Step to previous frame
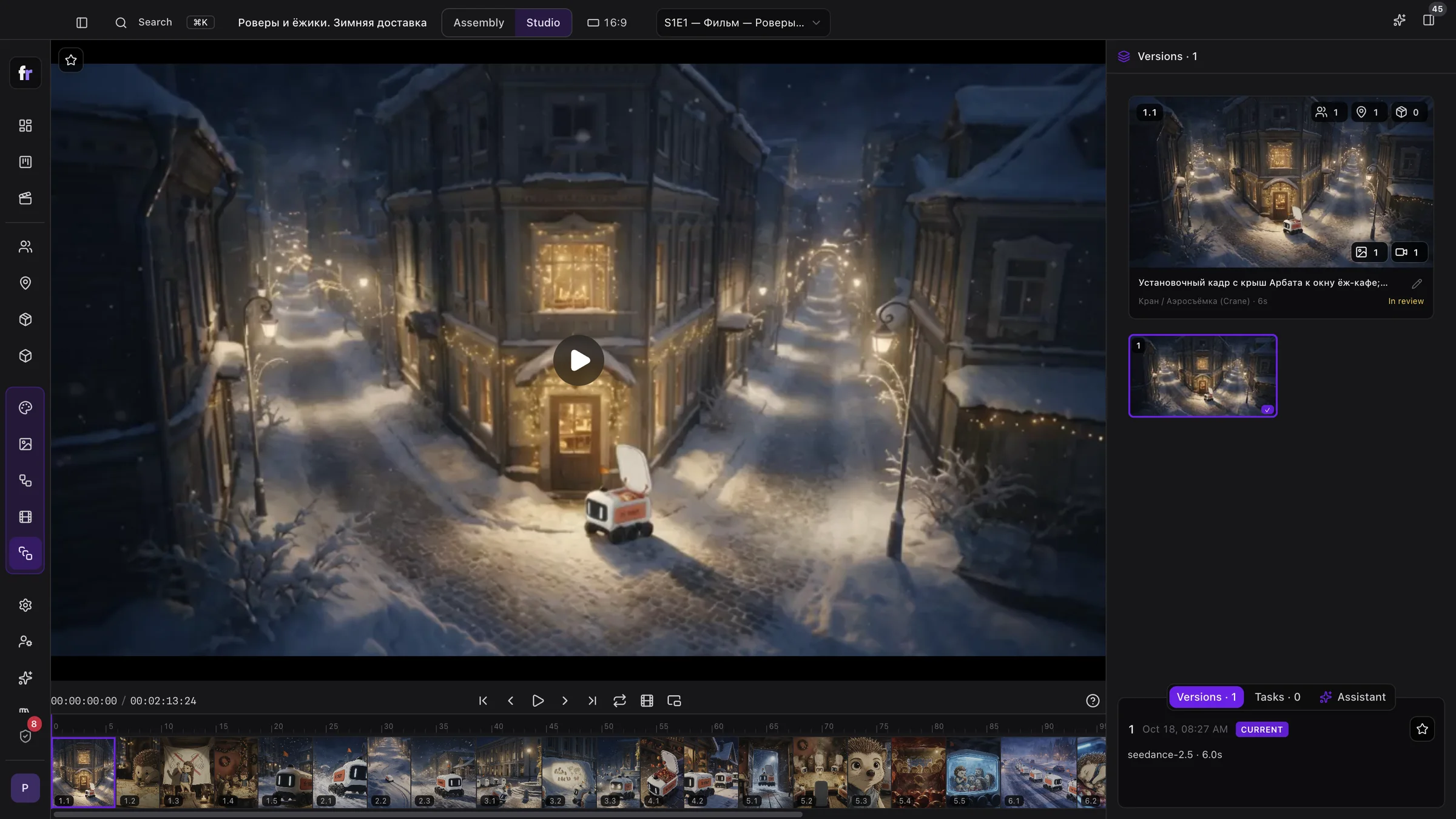Viewport: 1456px width, 819px height. (510, 701)
